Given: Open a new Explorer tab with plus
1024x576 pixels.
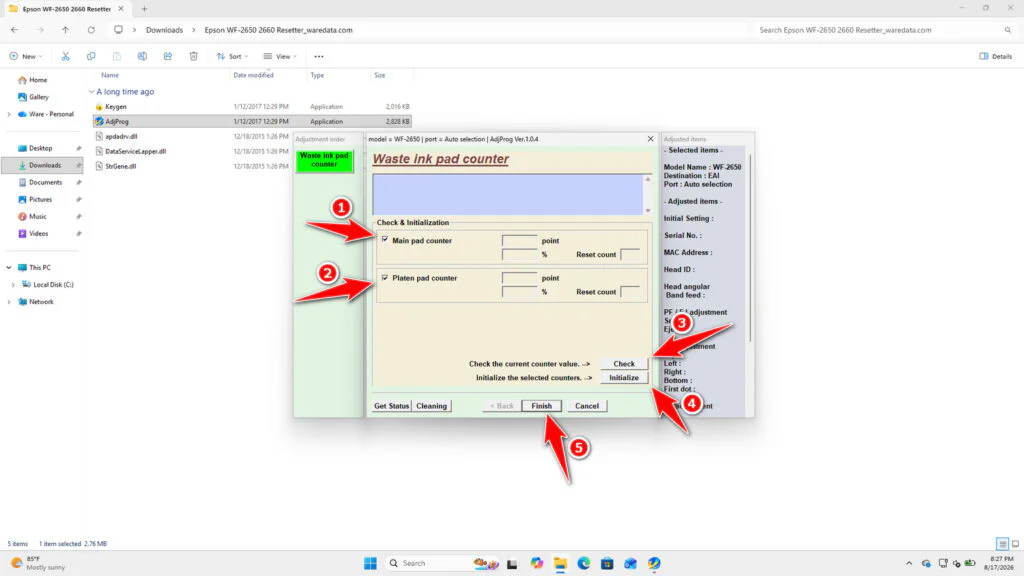Looking at the screenshot, I should pos(144,9).
